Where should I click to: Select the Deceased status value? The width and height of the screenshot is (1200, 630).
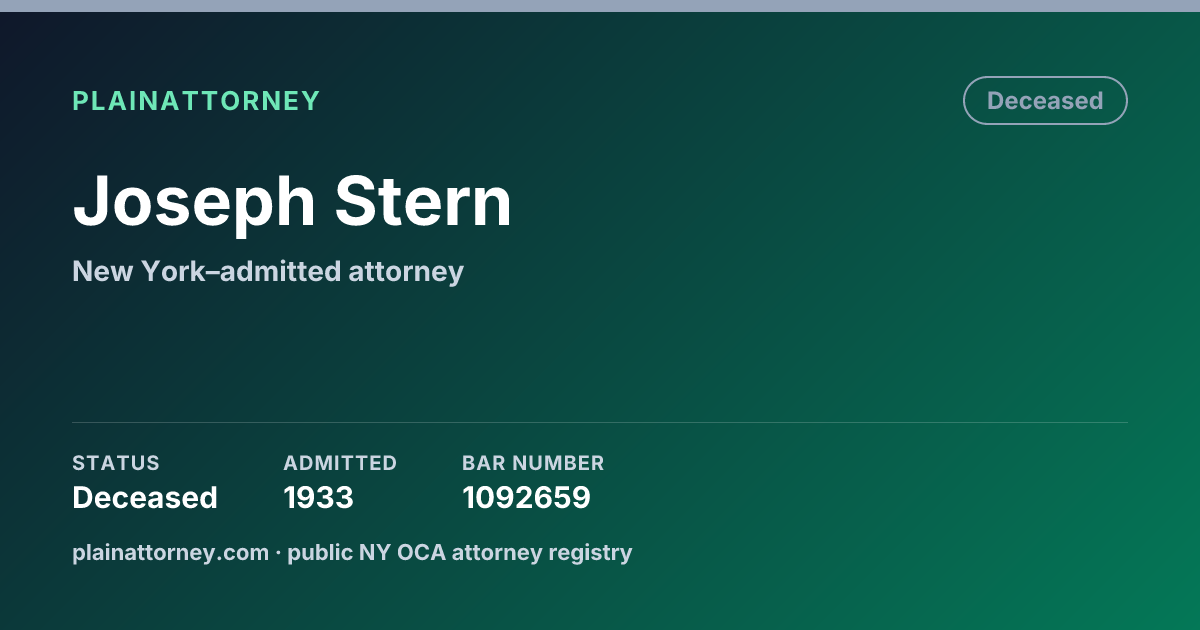click(145, 497)
